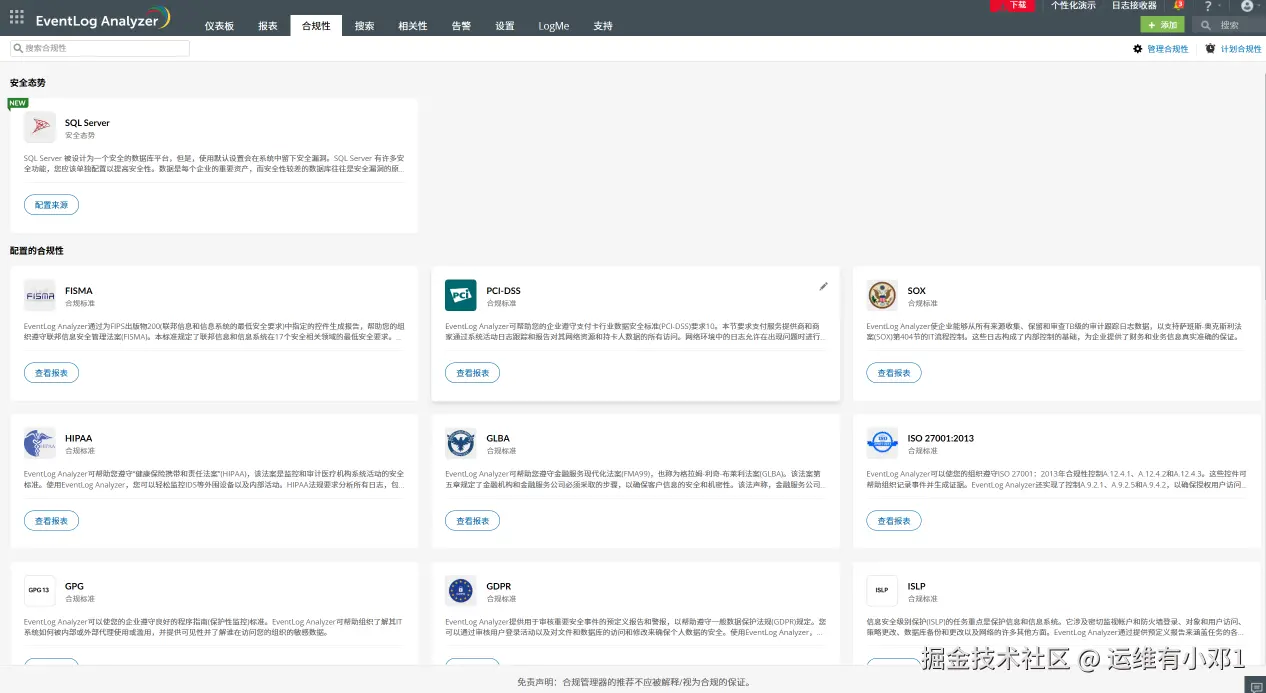Click the SQL Server card title
The height and width of the screenshot is (693, 1266).
87,123
